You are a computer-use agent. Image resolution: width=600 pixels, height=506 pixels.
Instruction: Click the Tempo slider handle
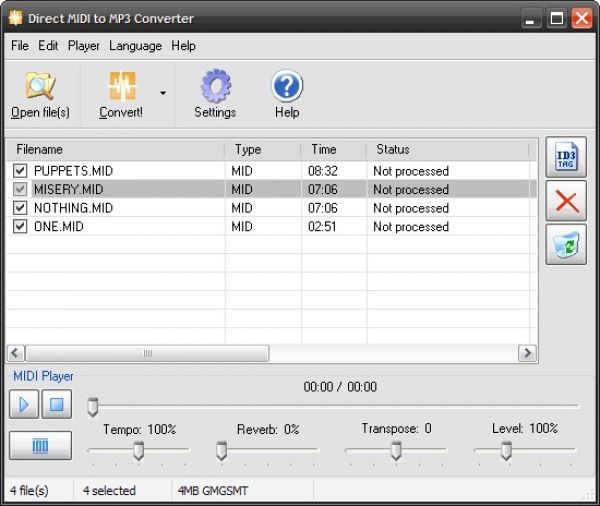pyautogui.click(x=139, y=451)
